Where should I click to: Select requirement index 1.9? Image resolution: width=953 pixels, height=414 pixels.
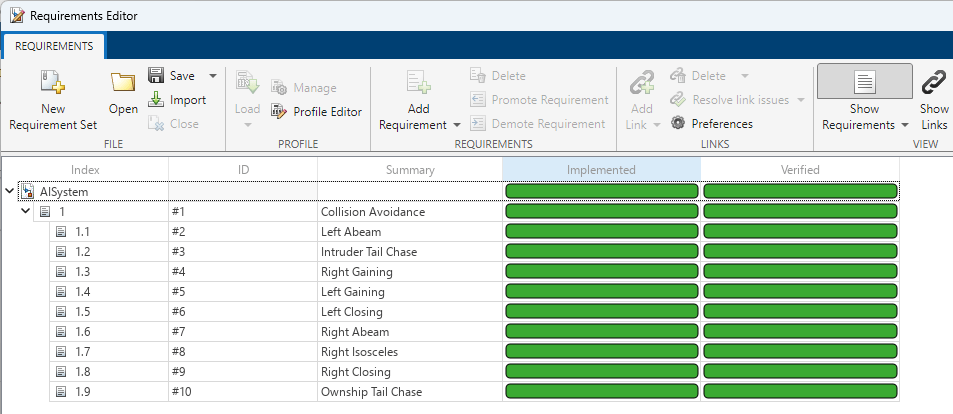pyautogui.click(x=83, y=392)
